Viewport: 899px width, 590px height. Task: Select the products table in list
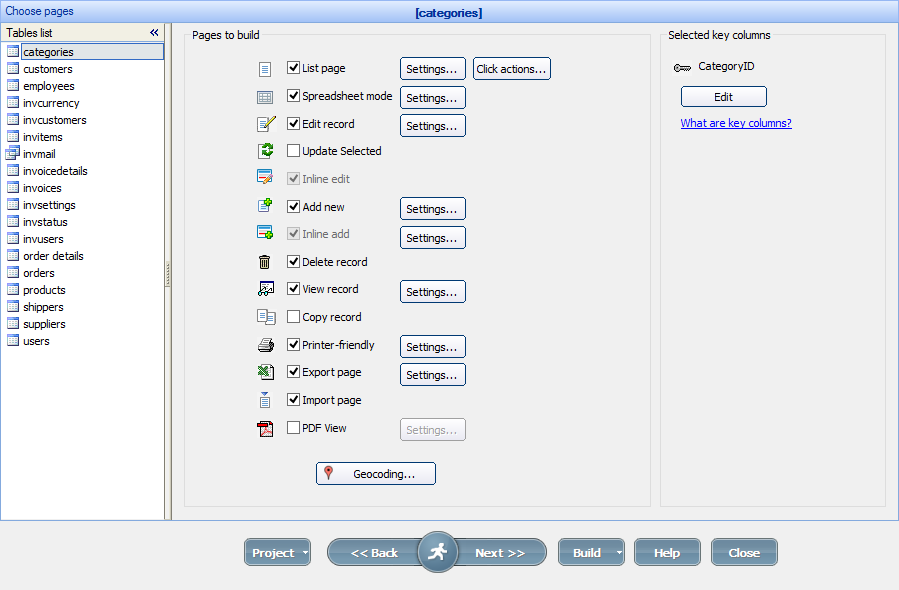click(x=44, y=290)
